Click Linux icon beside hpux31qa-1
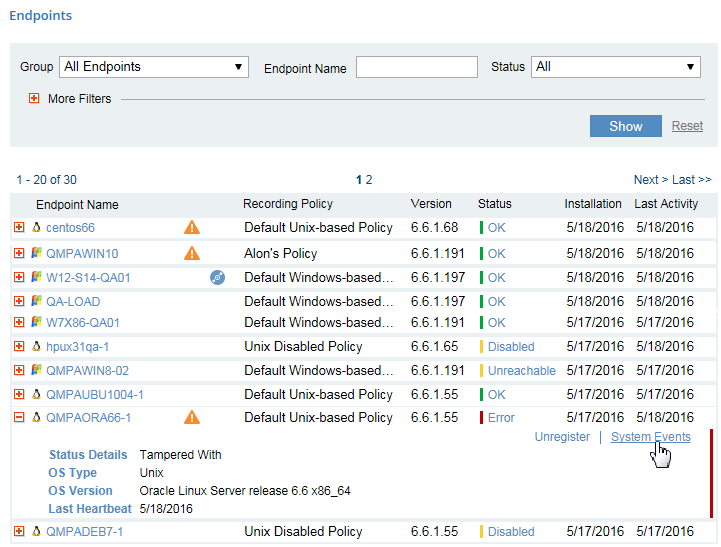This screenshot has width=721, height=547. (36, 347)
